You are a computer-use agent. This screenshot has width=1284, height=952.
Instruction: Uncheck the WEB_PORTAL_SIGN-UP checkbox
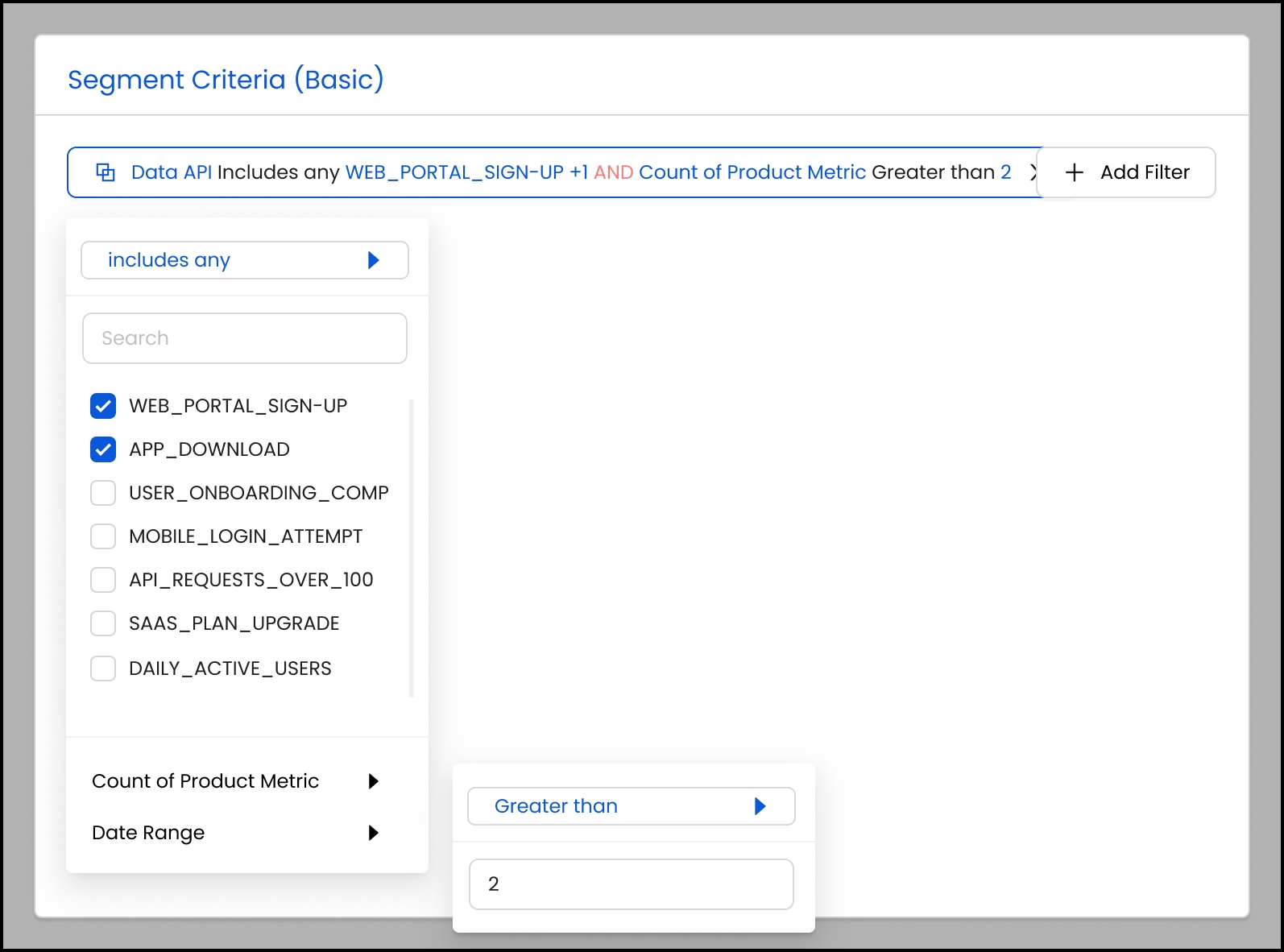coord(103,406)
